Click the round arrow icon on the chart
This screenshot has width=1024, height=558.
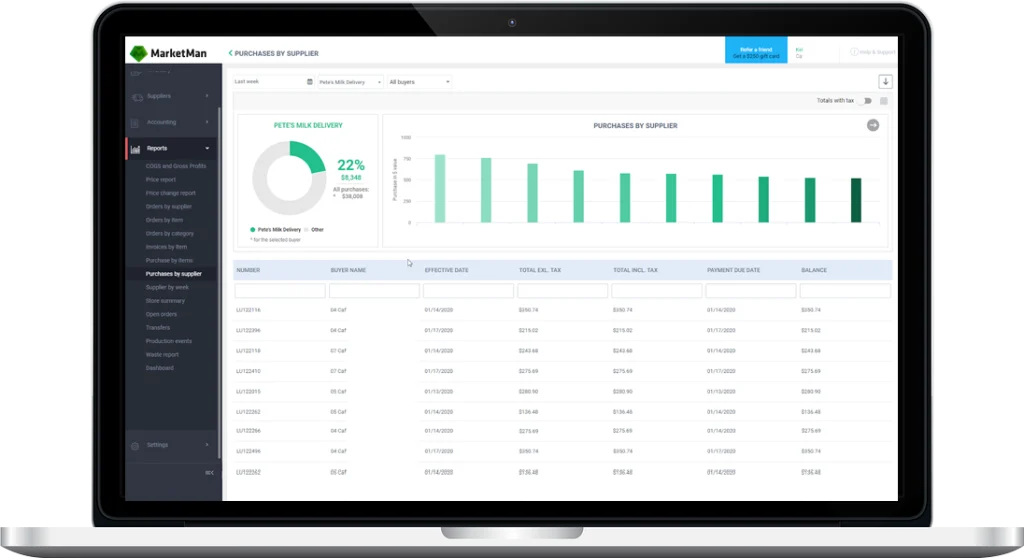click(x=872, y=125)
